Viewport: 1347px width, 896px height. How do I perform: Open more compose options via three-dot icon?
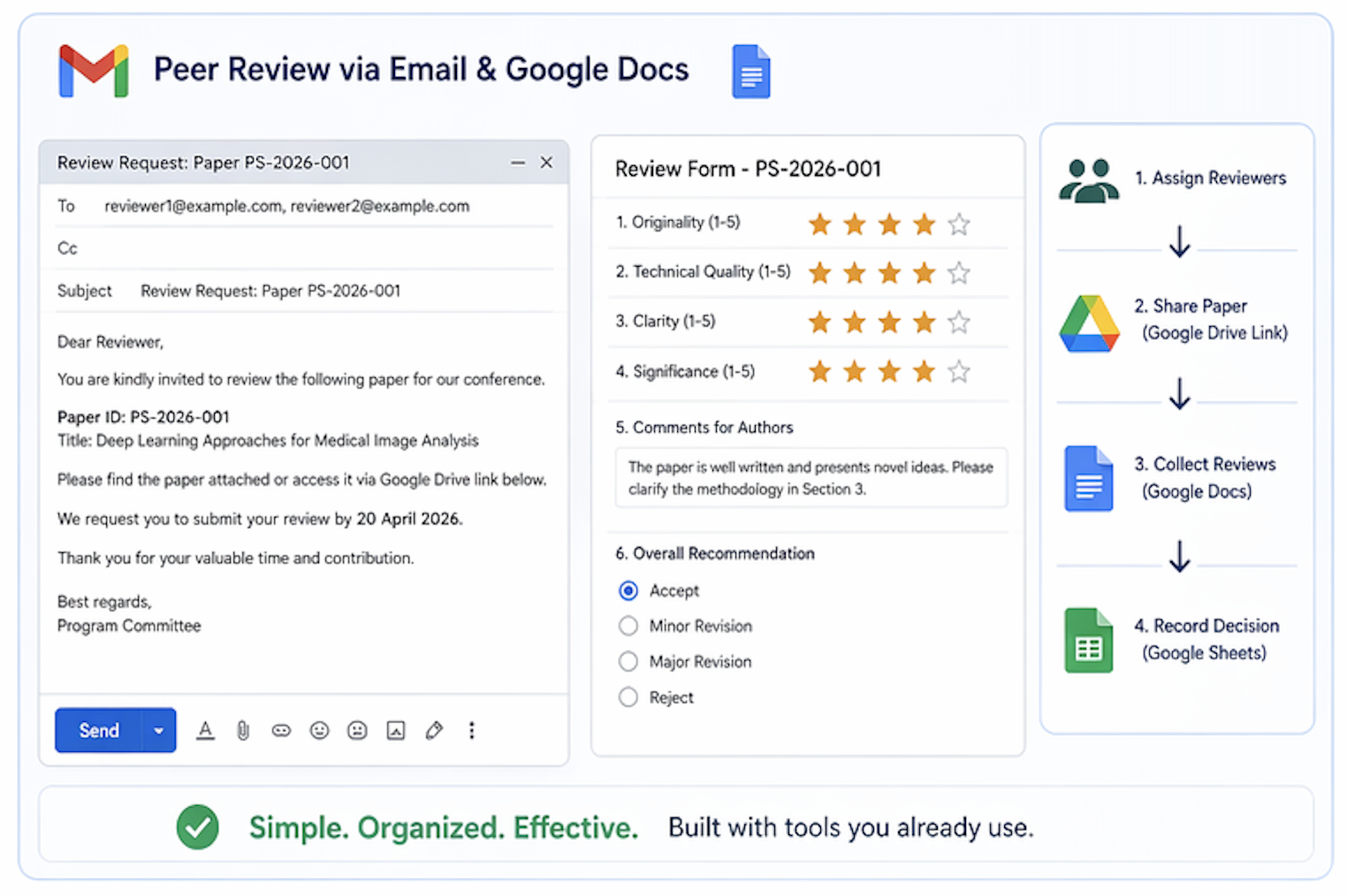point(472,731)
